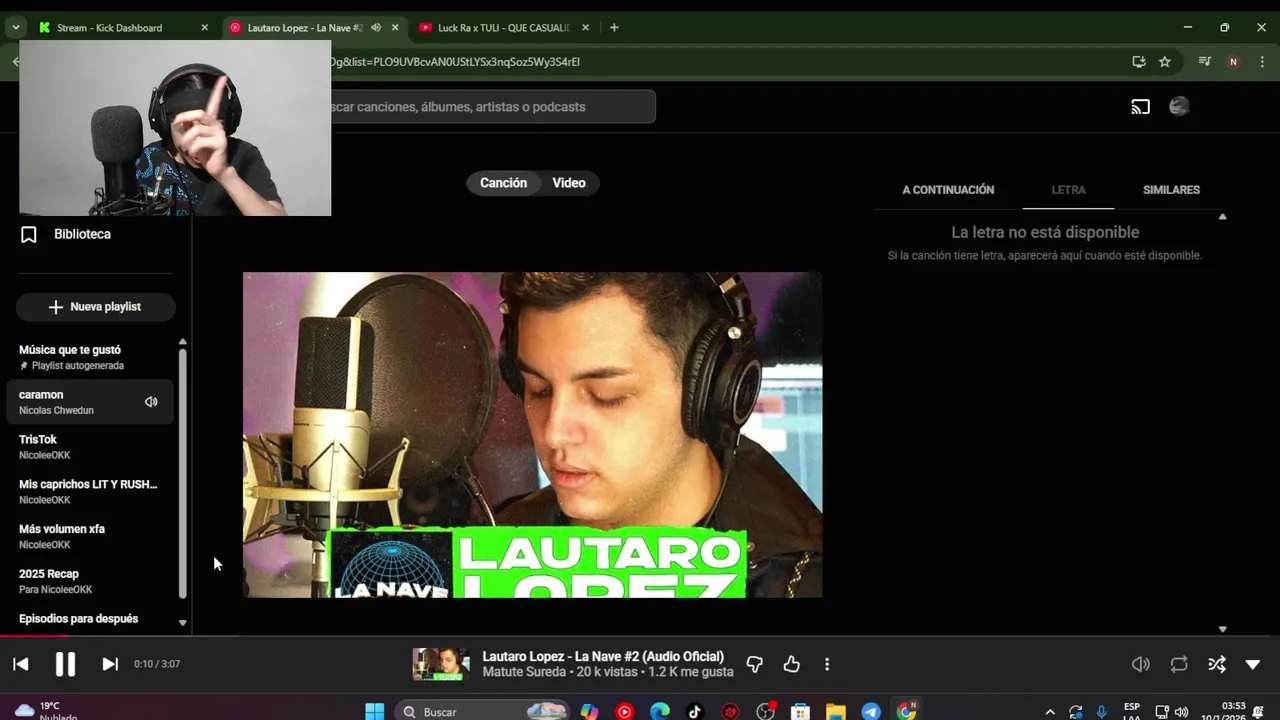1280x720 pixels.
Task: Bookmark this page with star icon
Action: (1165, 62)
